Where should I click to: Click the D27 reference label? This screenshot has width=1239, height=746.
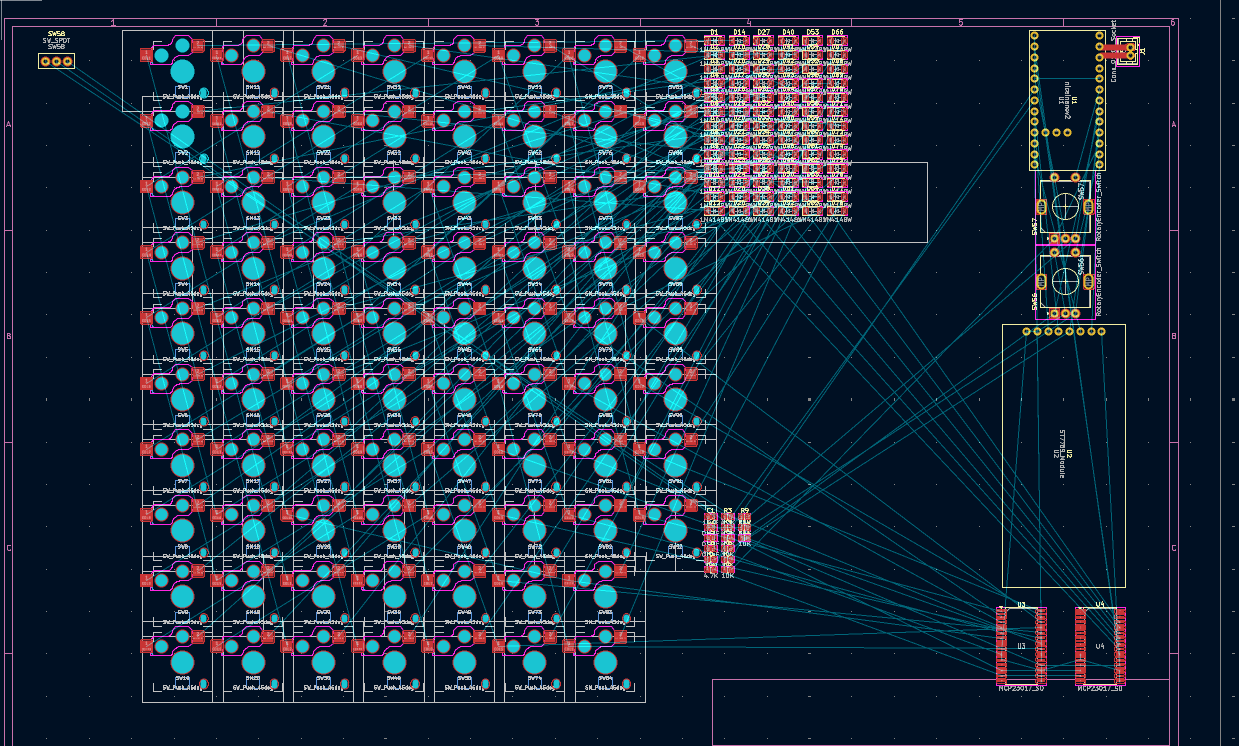coord(764,33)
